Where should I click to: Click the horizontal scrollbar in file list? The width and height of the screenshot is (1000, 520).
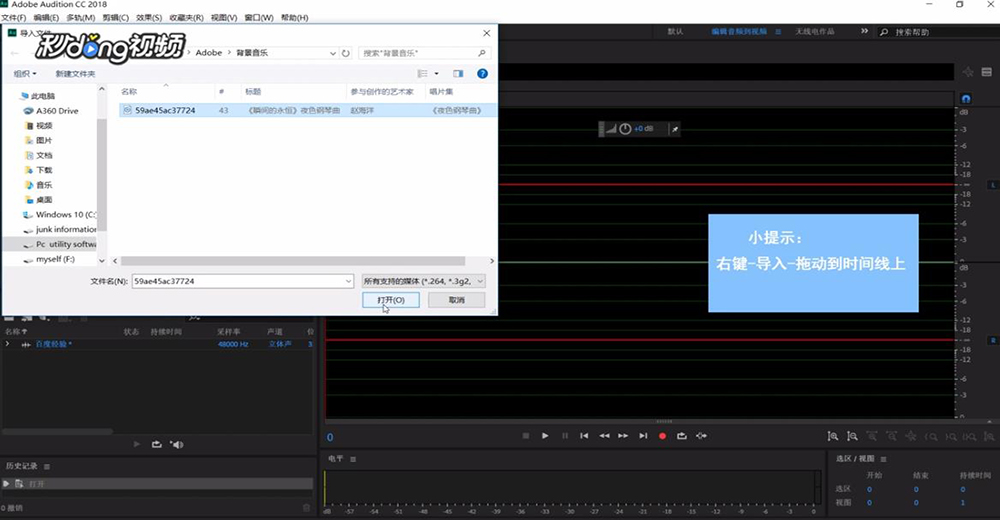(x=293, y=261)
